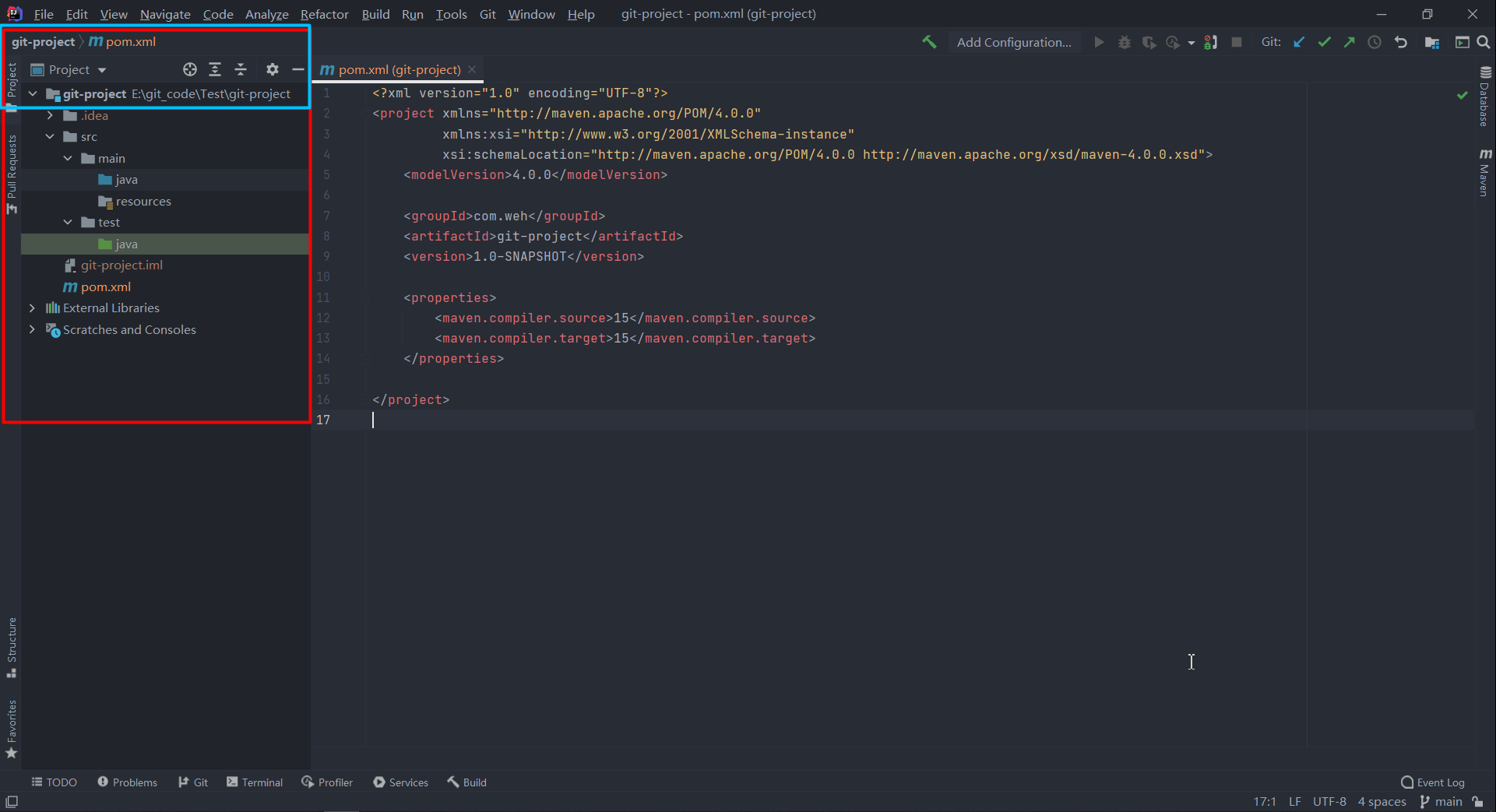Expand the .idea folder
Screen dimensions: 1496x812
50,115
